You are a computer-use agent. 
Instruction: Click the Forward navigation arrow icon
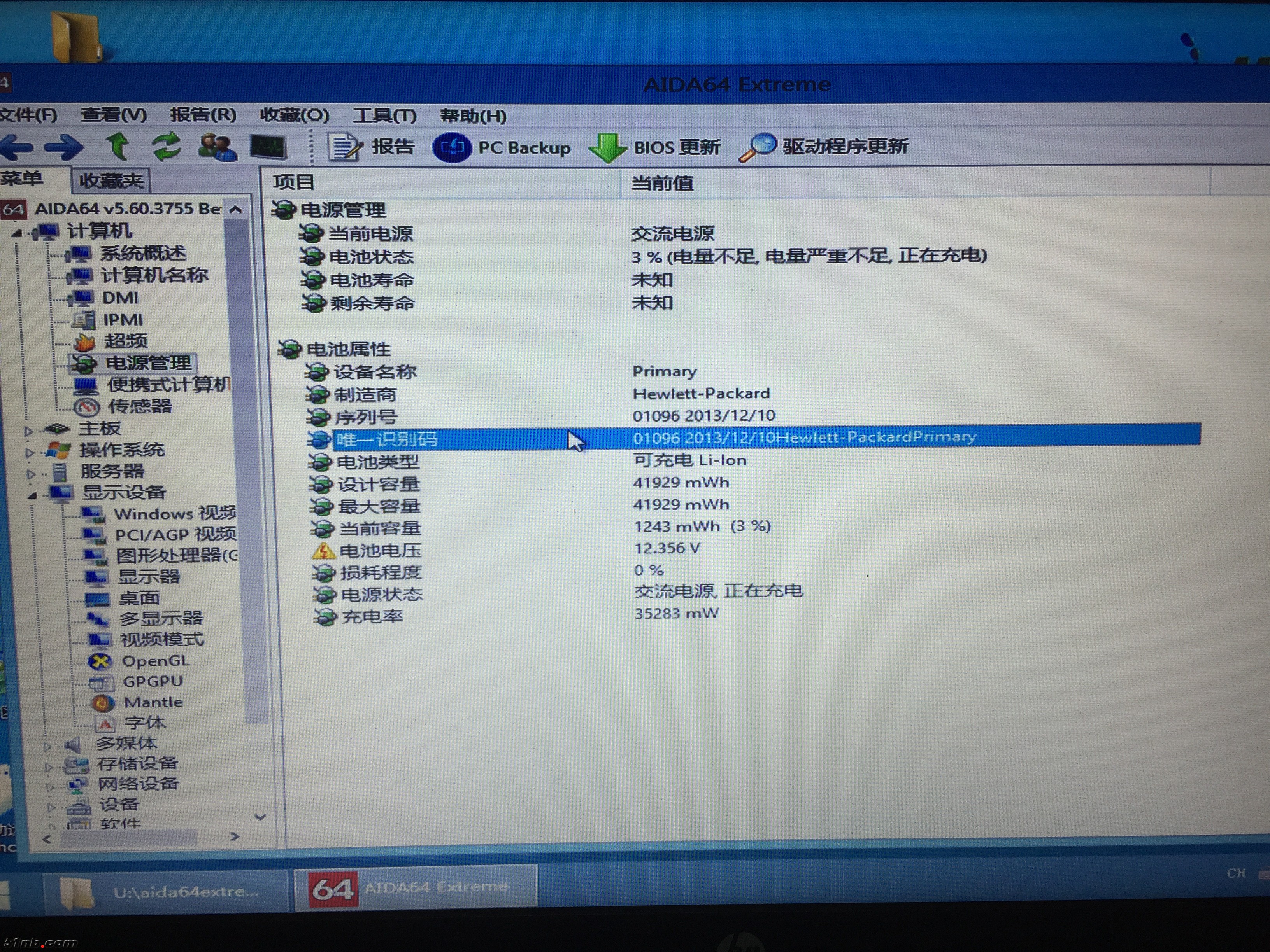[x=64, y=147]
